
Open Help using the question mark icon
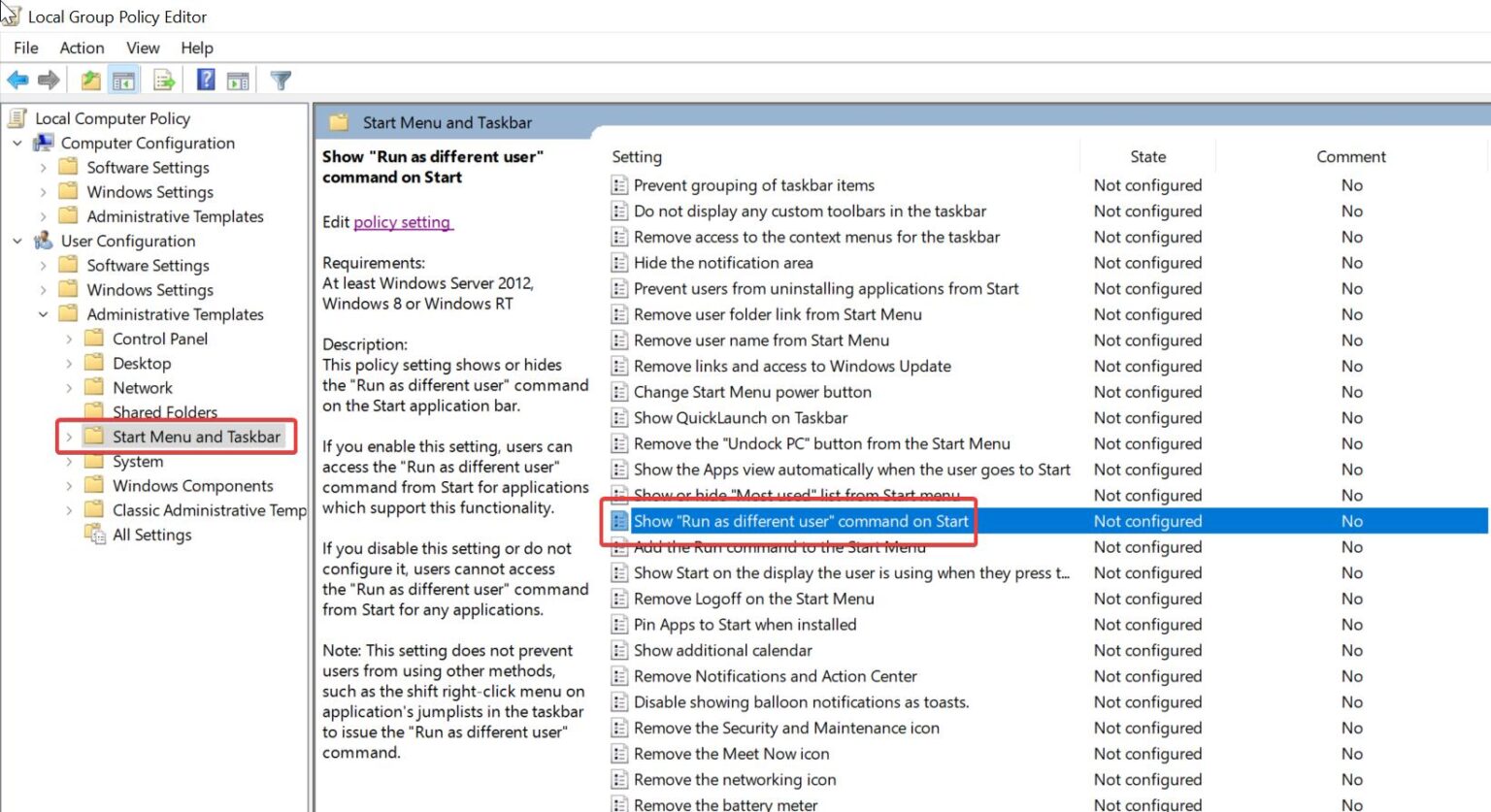(x=206, y=80)
